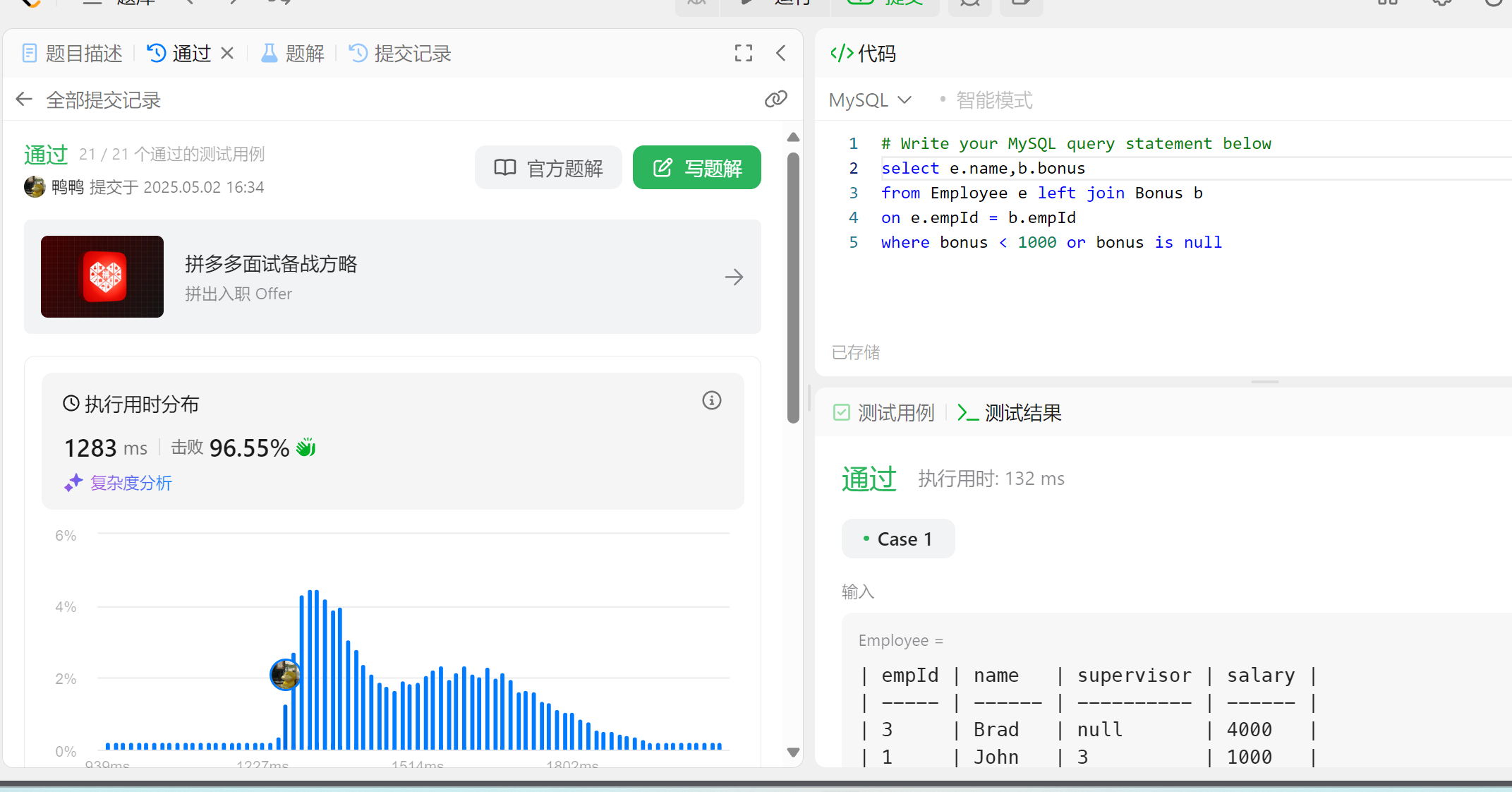Click the copy submission link icon
The image size is (1512, 792).
coord(775,100)
